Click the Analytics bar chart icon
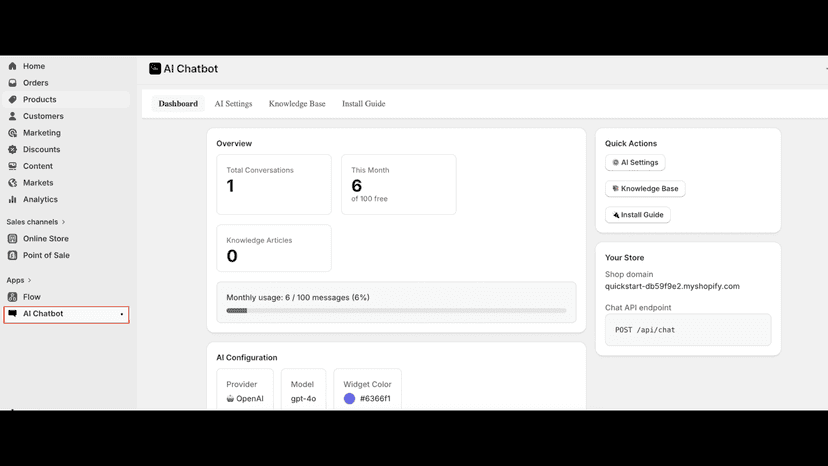 coord(13,199)
